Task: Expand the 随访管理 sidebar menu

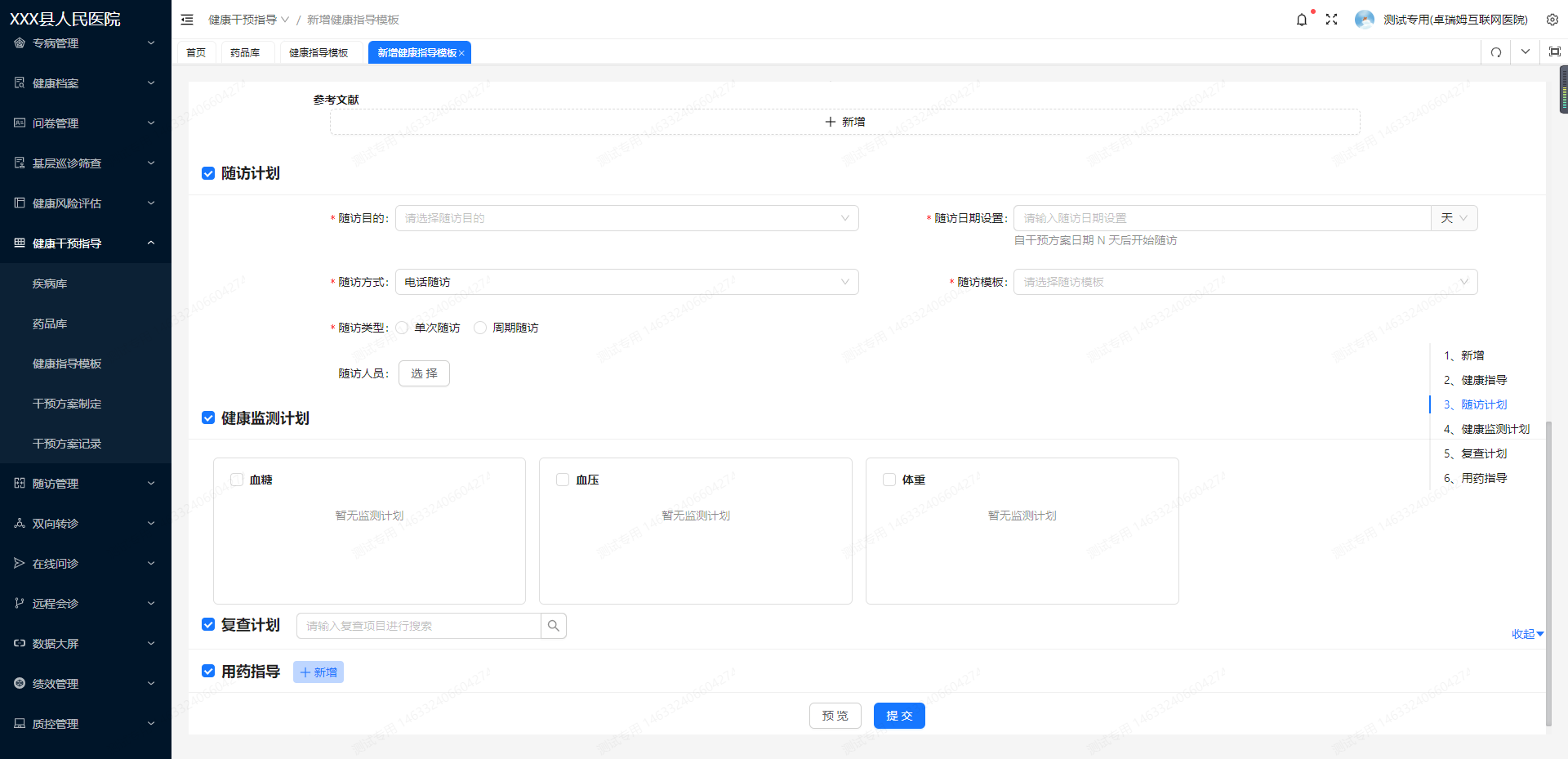Action: (85, 484)
